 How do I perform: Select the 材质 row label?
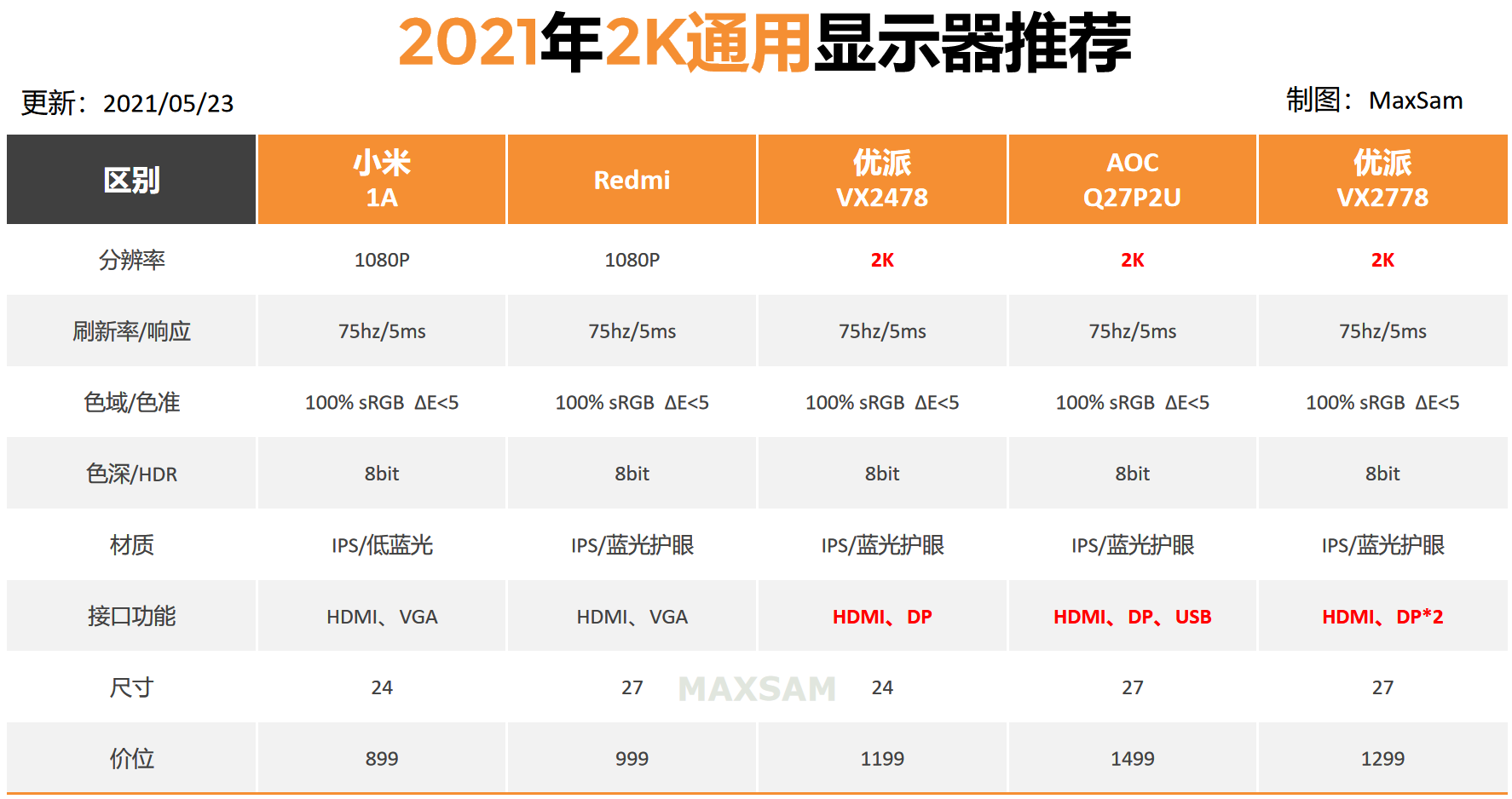click(x=131, y=545)
